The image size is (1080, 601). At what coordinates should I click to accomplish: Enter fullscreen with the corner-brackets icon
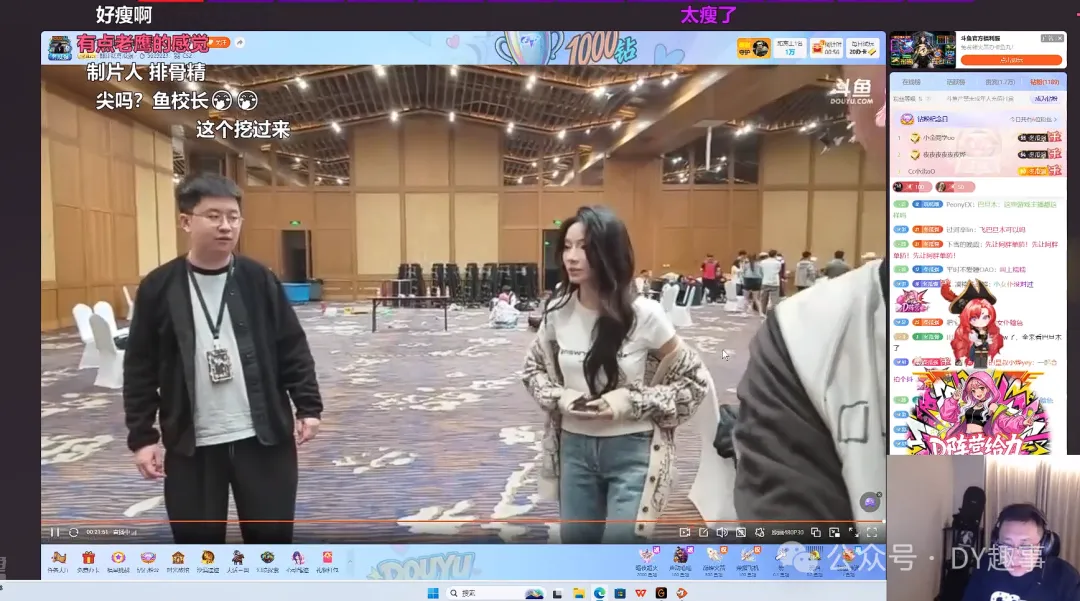coord(872,532)
